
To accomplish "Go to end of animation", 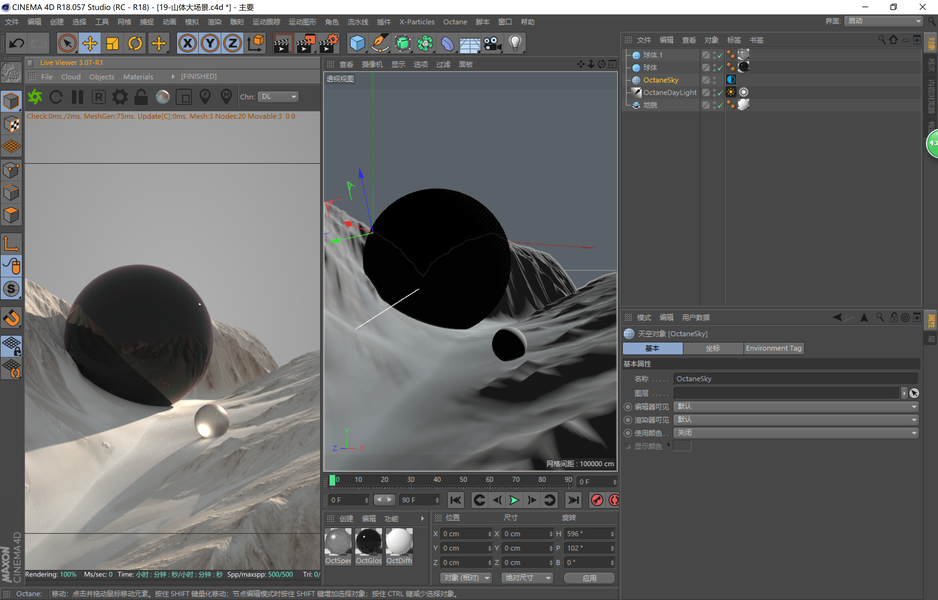I will 573,500.
